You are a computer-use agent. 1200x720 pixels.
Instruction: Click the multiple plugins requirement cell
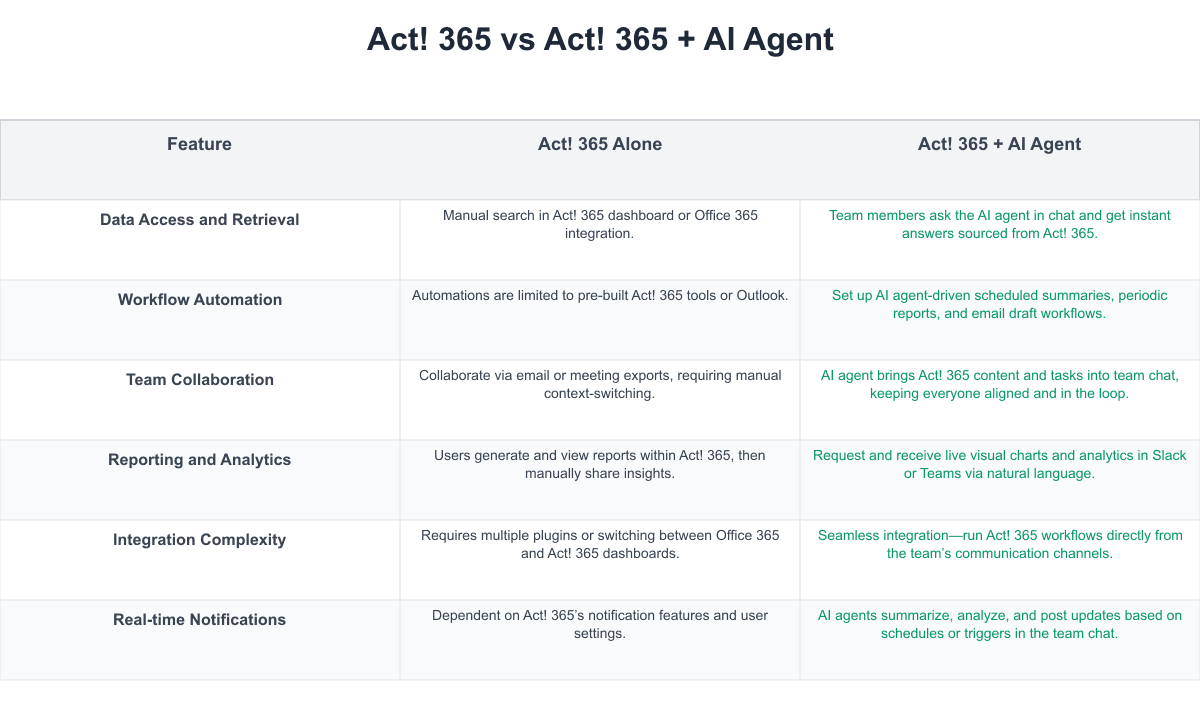pos(600,544)
